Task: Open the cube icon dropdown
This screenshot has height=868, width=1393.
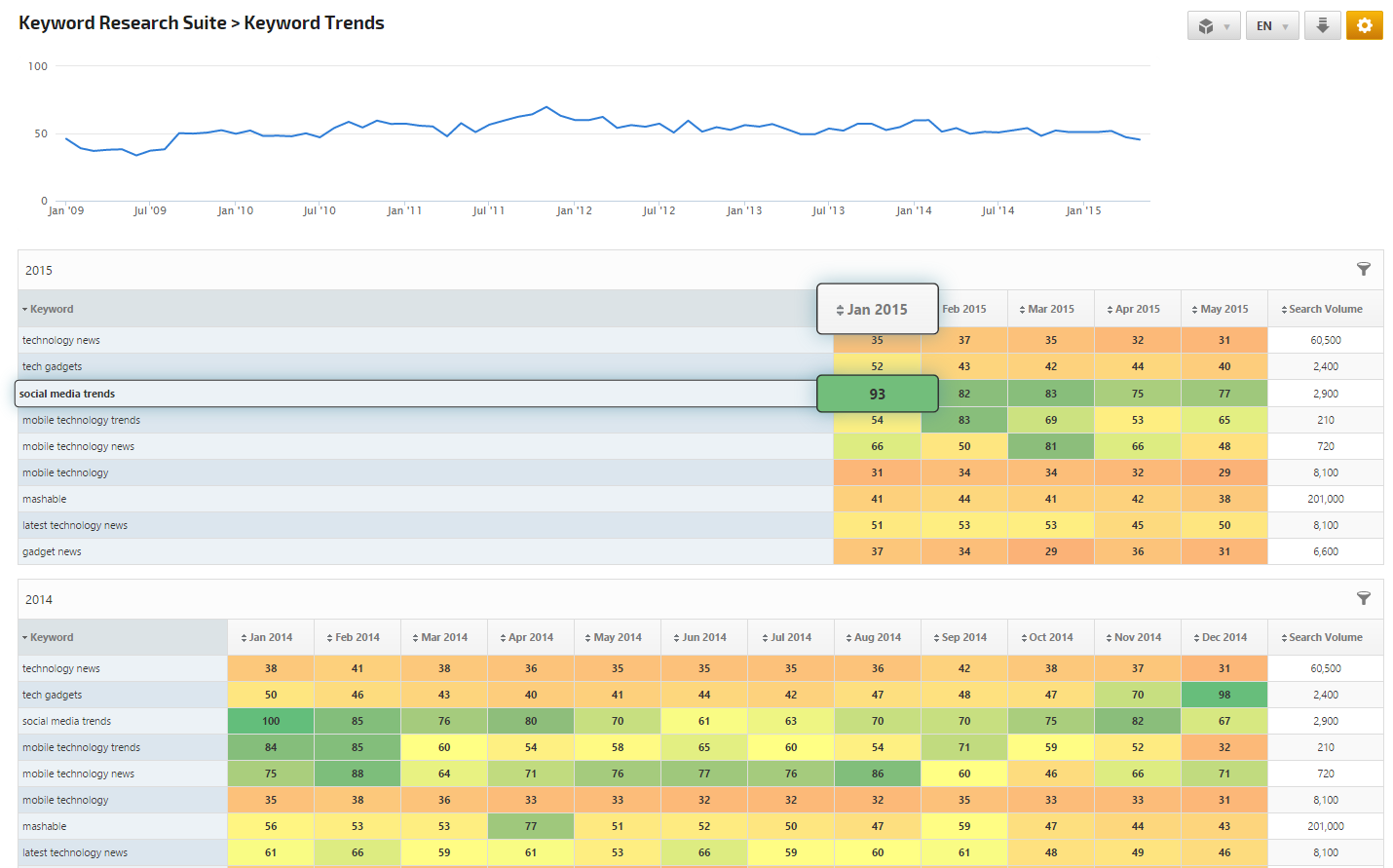Action: (x=1213, y=26)
